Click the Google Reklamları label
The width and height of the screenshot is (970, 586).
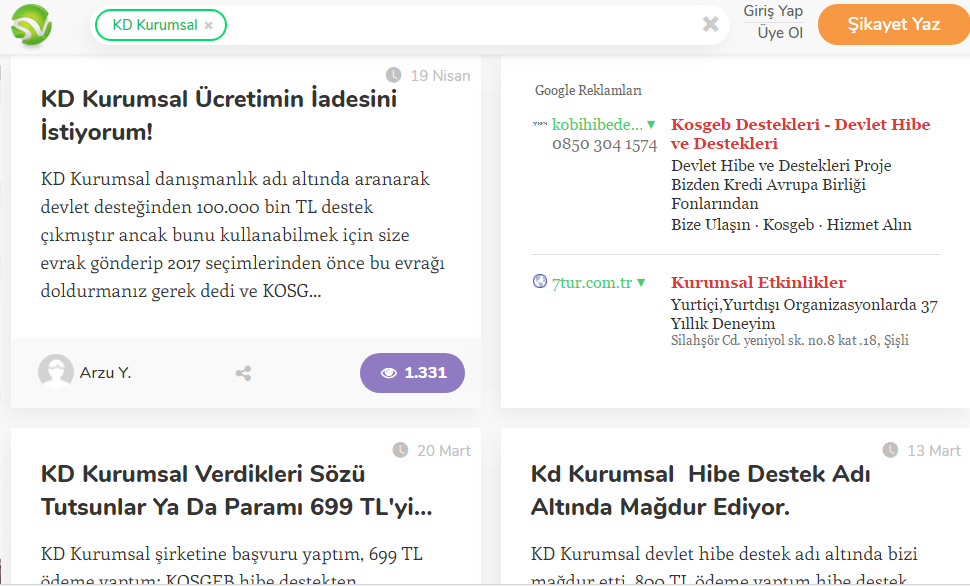point(588,90)
